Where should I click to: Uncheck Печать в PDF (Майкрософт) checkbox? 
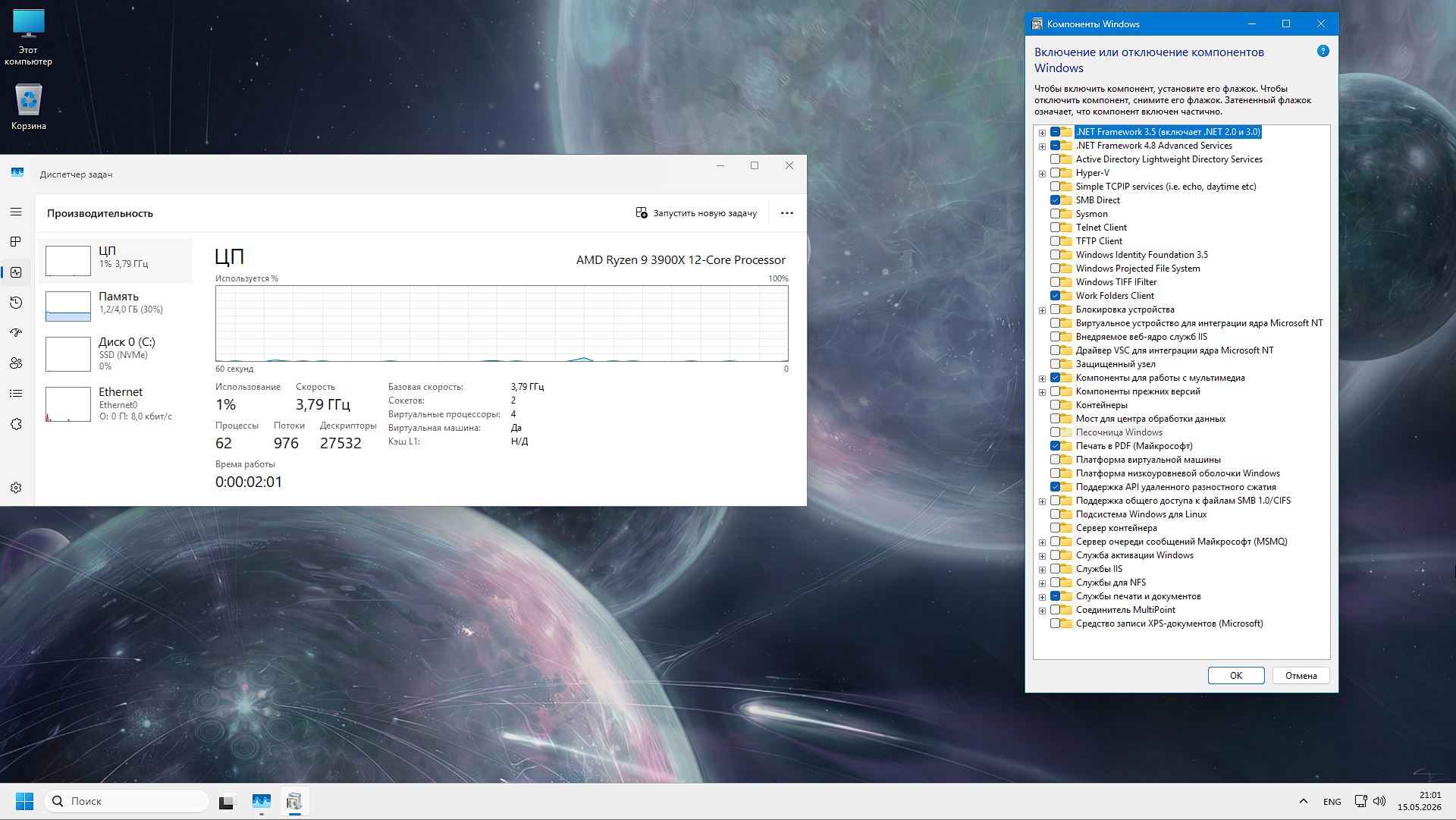point(1055,446)
